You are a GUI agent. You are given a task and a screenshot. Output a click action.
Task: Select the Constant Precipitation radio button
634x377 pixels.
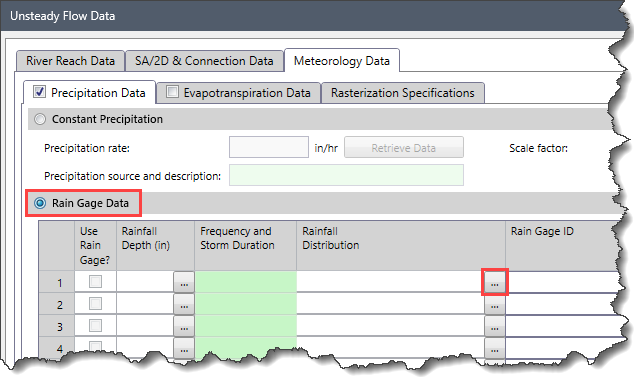pyautogui.click(x=40, y=119)
